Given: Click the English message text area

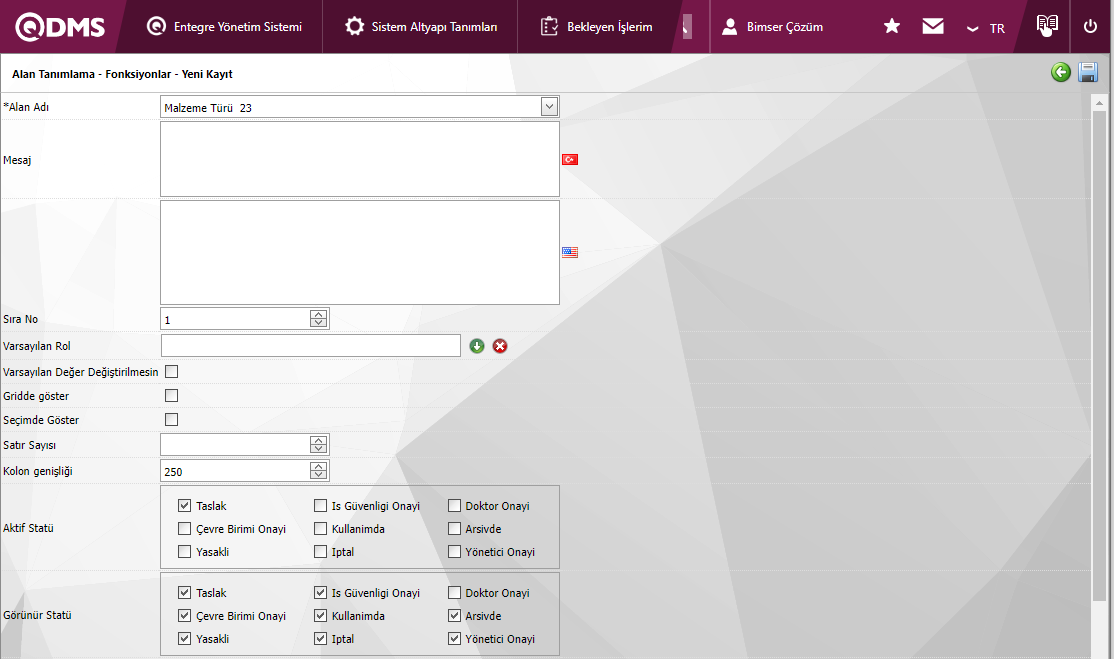Looking at the screenshot, I should point(359,252).
